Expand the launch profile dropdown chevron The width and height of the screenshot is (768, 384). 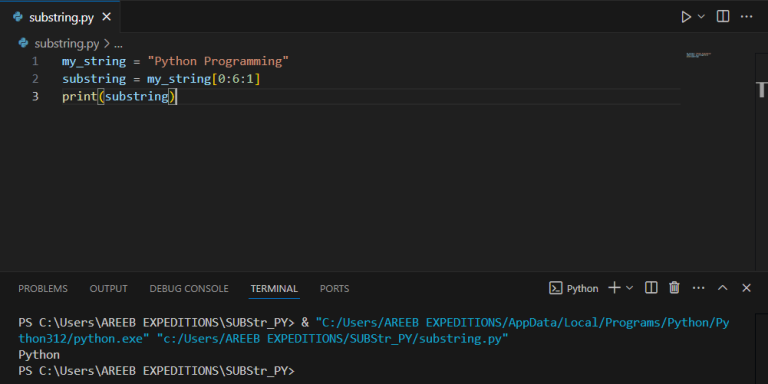tap(629, 288)
